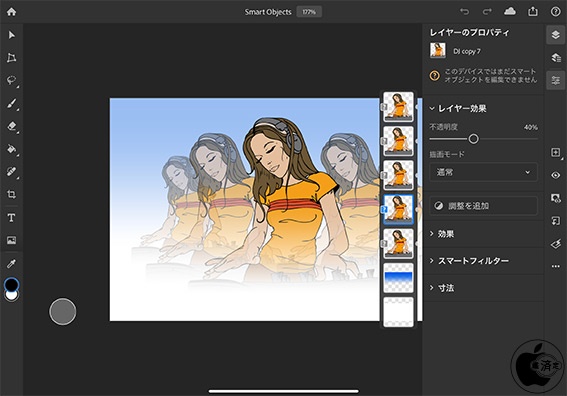Click the foreground black color chip
567x396 pixels.
click(x=11, y=284)
